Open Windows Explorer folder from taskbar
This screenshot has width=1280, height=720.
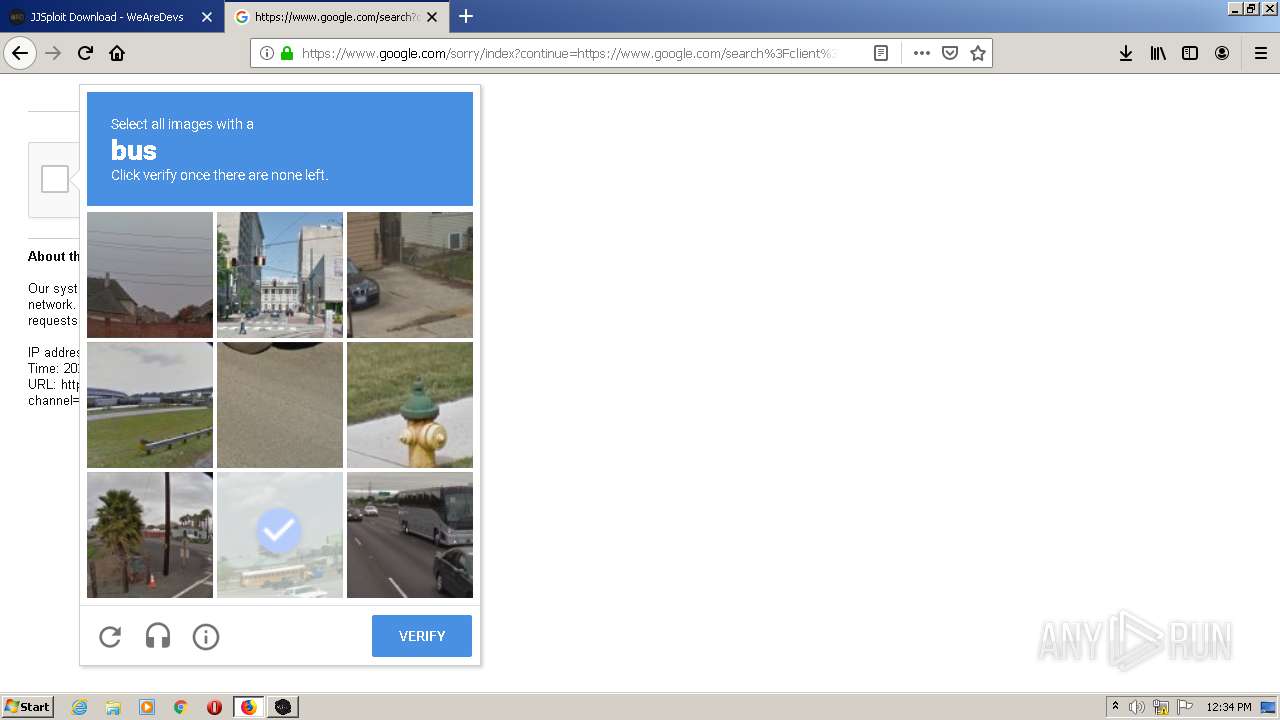point(113,707)
